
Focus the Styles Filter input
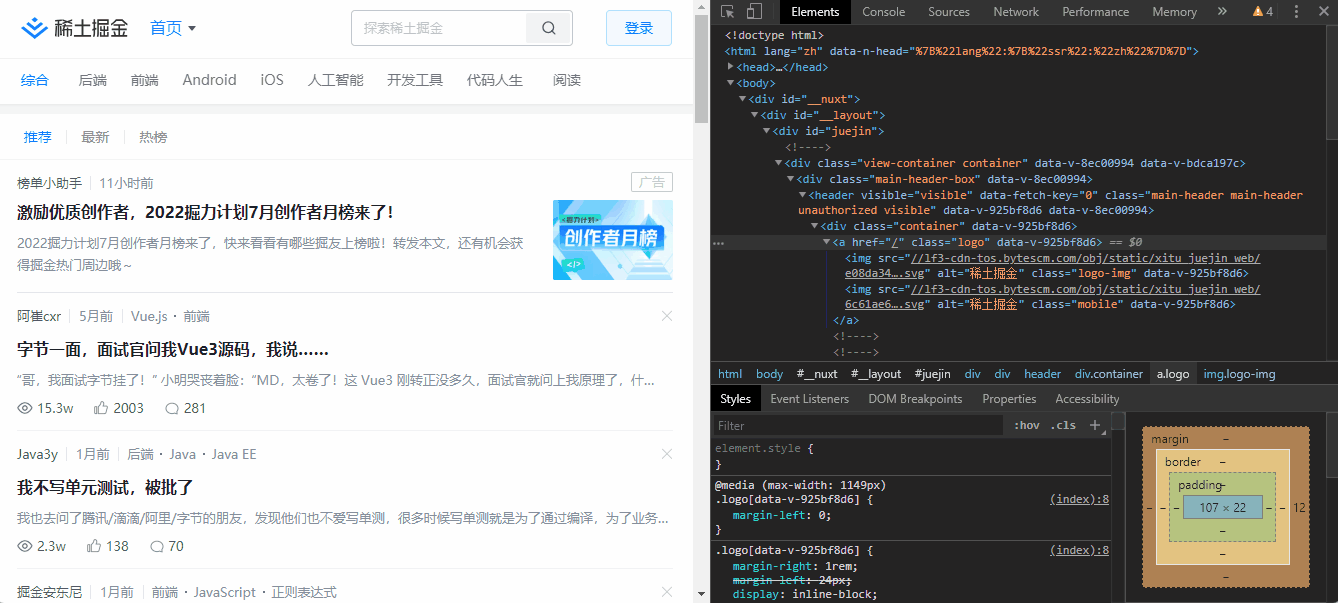(x=857, y=425)
